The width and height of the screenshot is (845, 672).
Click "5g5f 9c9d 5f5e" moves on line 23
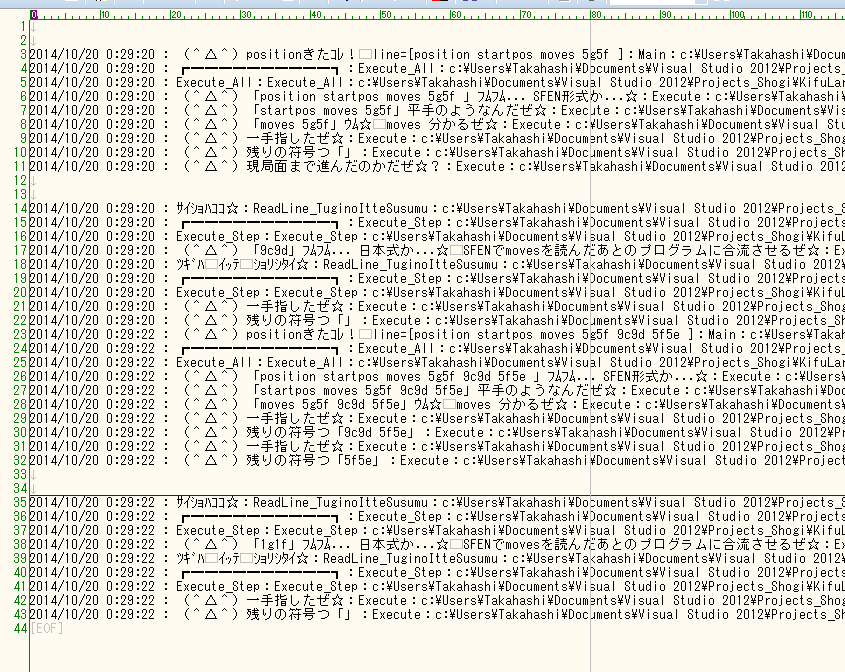pos(631,335)
